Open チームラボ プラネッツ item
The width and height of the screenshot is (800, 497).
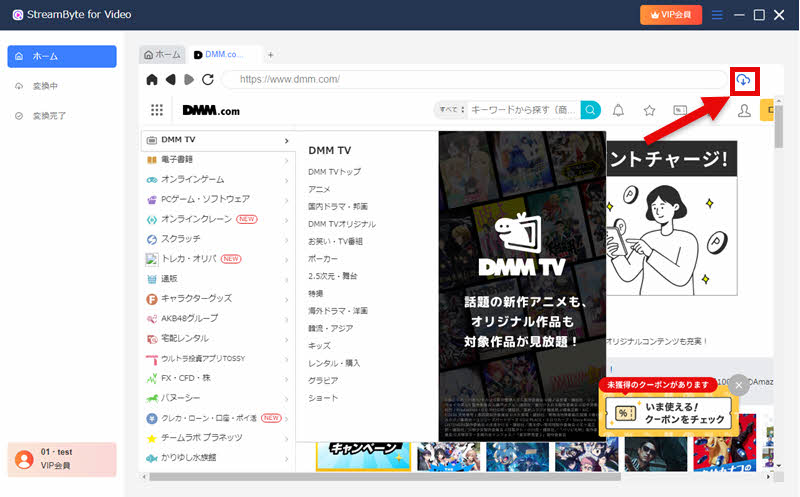pos(217,438)
